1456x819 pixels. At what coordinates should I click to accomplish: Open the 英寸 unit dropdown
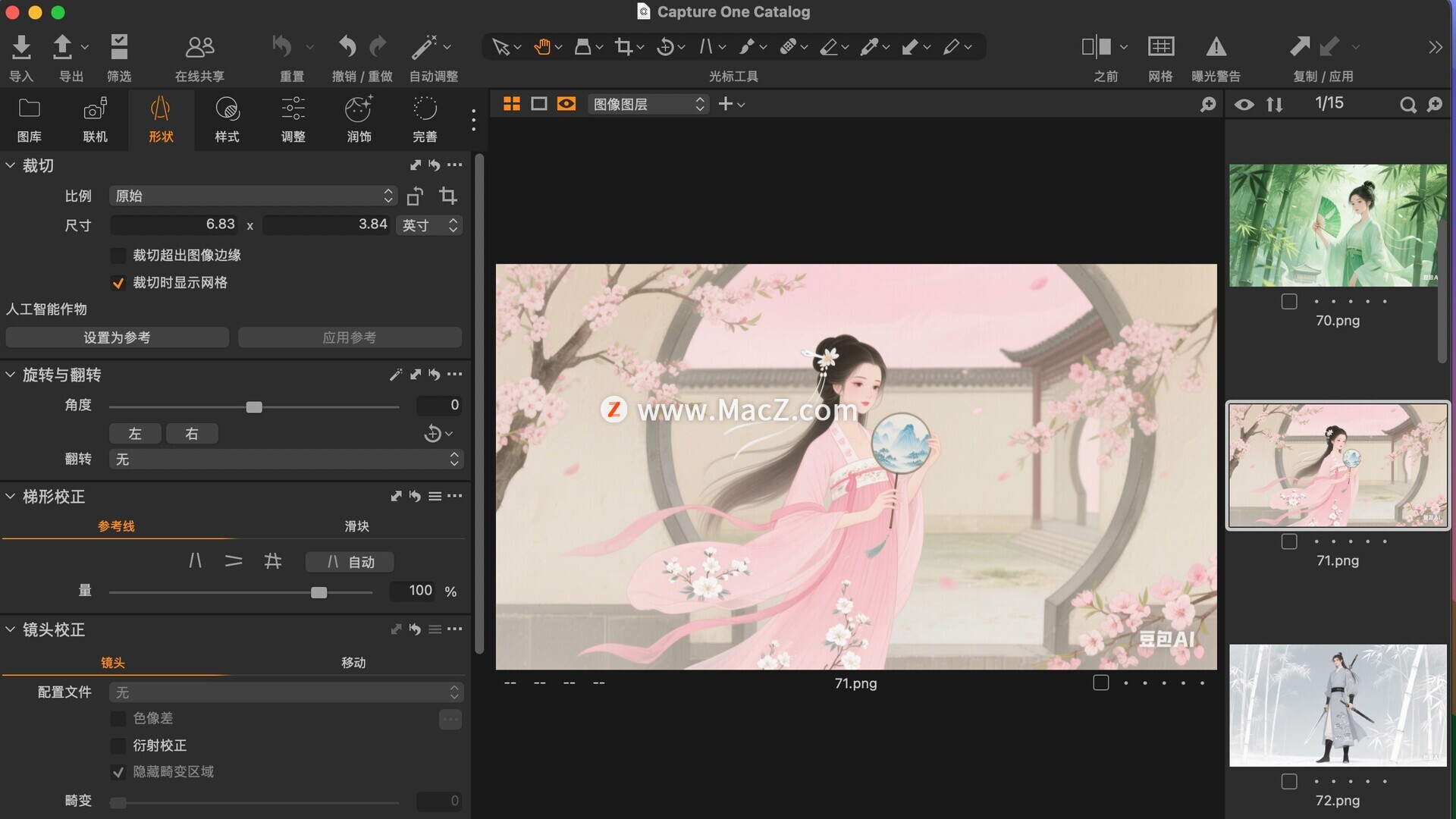[429, 225]
